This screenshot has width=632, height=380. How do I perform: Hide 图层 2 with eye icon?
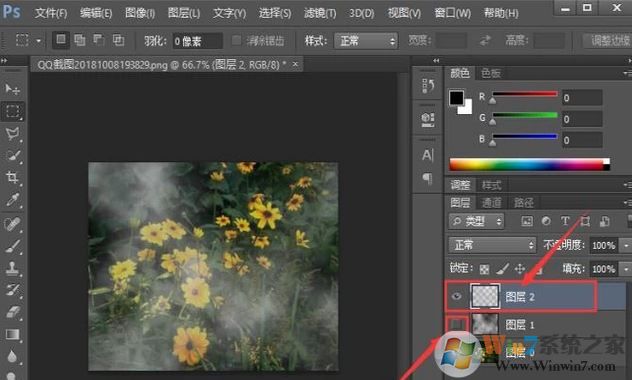point(457,297)
